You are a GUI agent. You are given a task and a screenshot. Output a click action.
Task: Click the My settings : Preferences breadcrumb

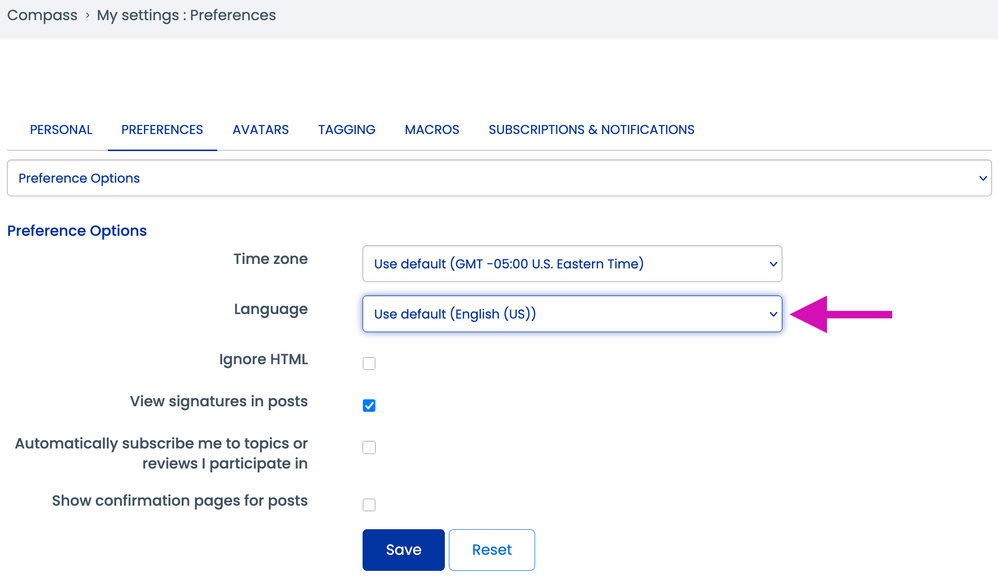[x=186, y=15]
